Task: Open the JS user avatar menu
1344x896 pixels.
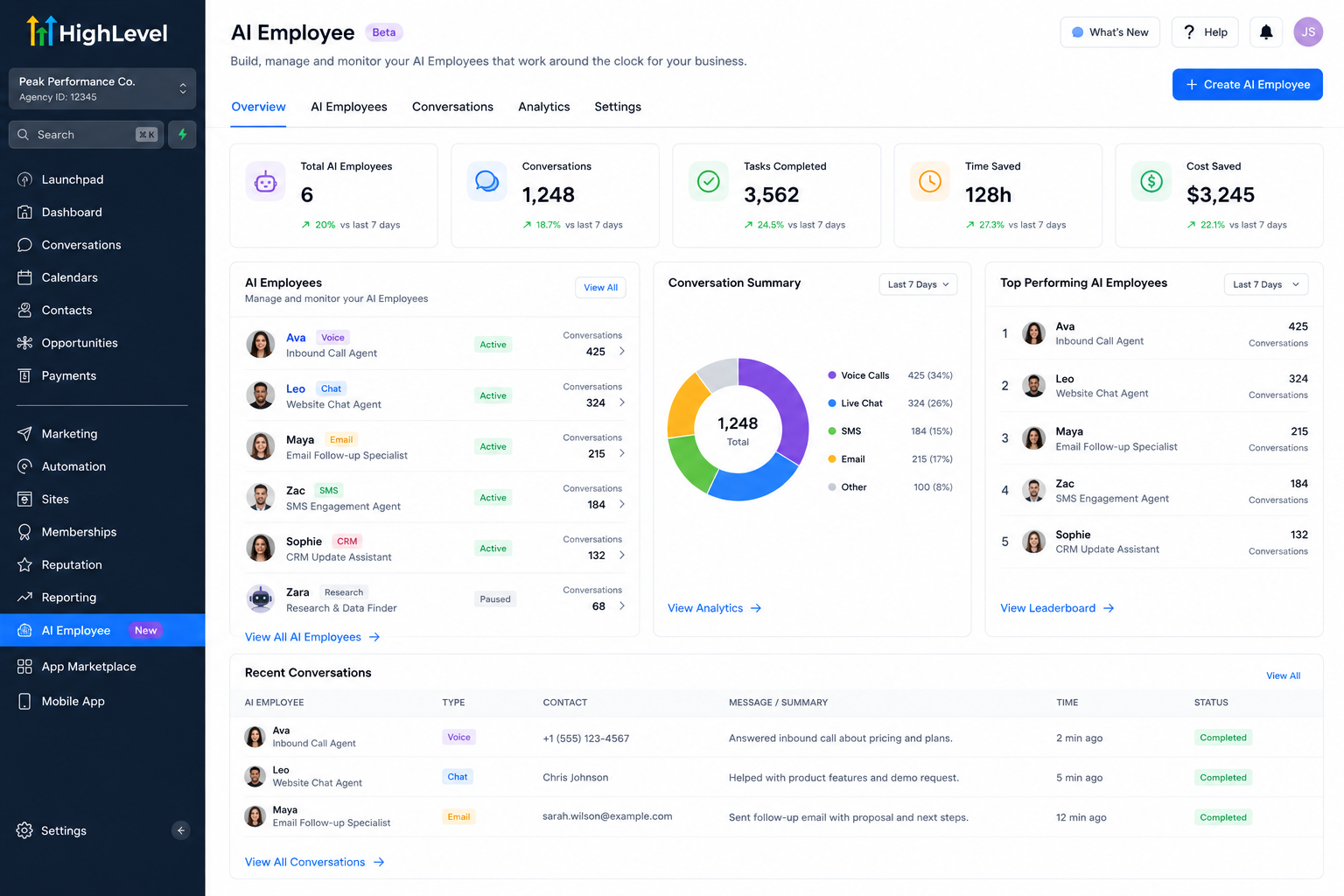Action: (x=1308, y=32)
